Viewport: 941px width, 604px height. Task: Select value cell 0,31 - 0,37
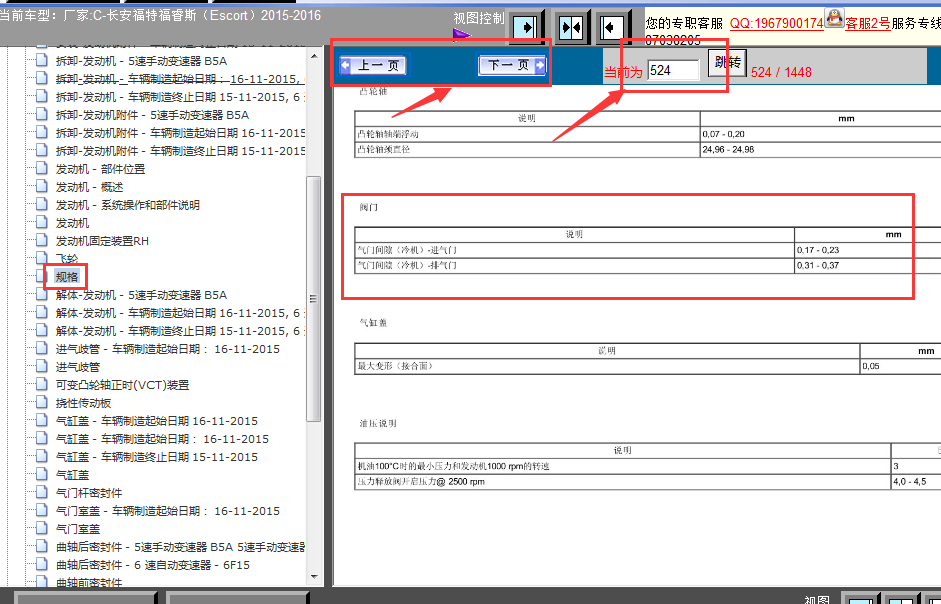click(868, 265)
